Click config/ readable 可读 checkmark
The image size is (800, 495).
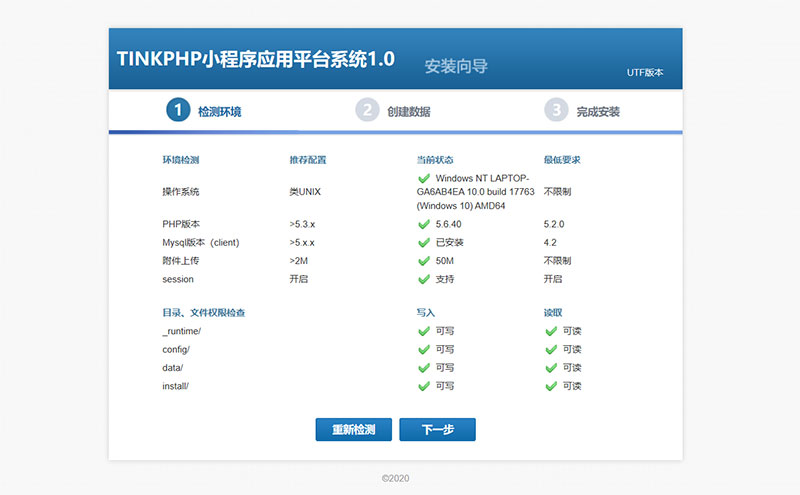(550, 350)
